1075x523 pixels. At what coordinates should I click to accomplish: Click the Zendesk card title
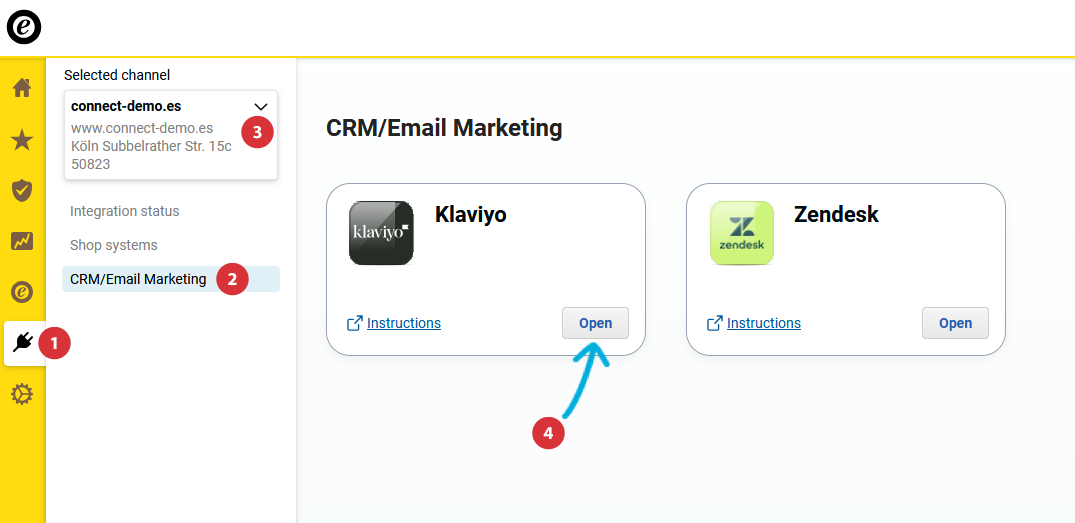836,214
